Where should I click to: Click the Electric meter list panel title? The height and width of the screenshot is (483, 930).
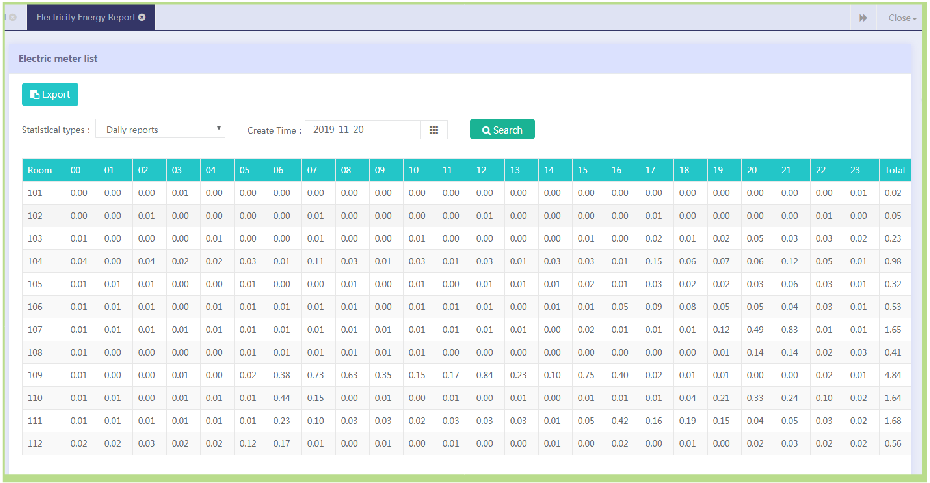pyautogui.click(x=58, y=59)
